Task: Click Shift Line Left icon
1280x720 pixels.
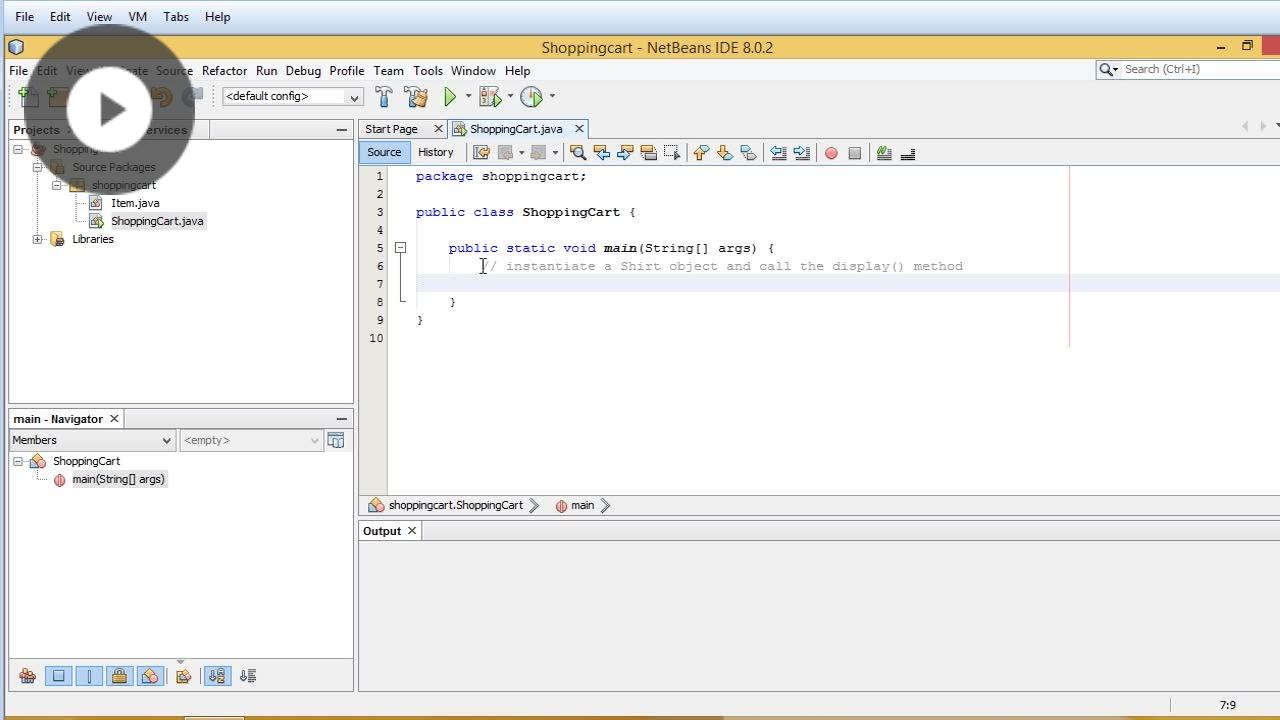Action: pos(778,153)
